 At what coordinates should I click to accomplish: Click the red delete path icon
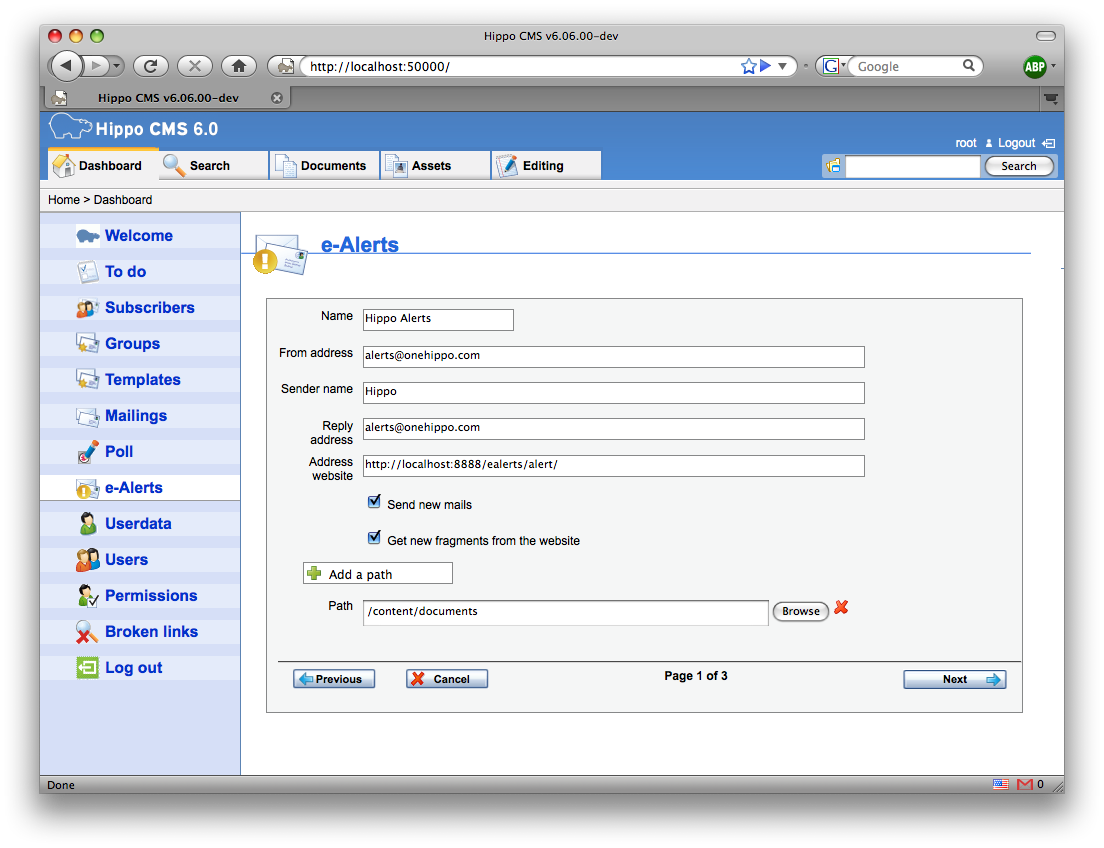pyautogui.click(x=841, y=608)
